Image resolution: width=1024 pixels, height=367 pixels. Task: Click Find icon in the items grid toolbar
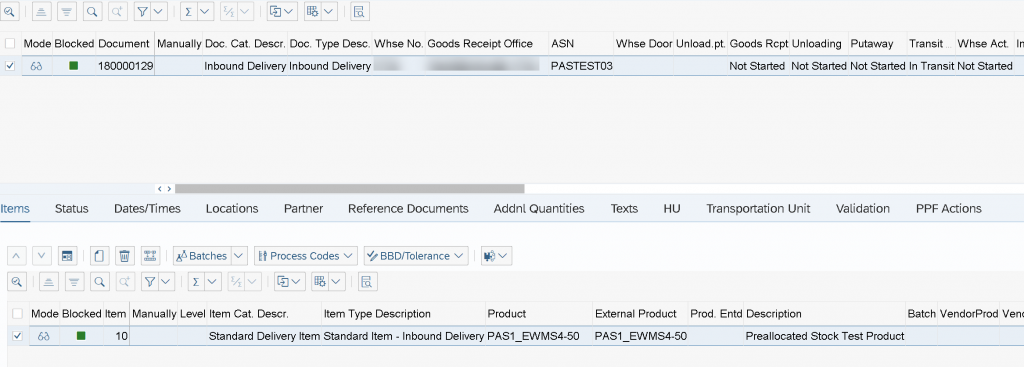point(99,281)
